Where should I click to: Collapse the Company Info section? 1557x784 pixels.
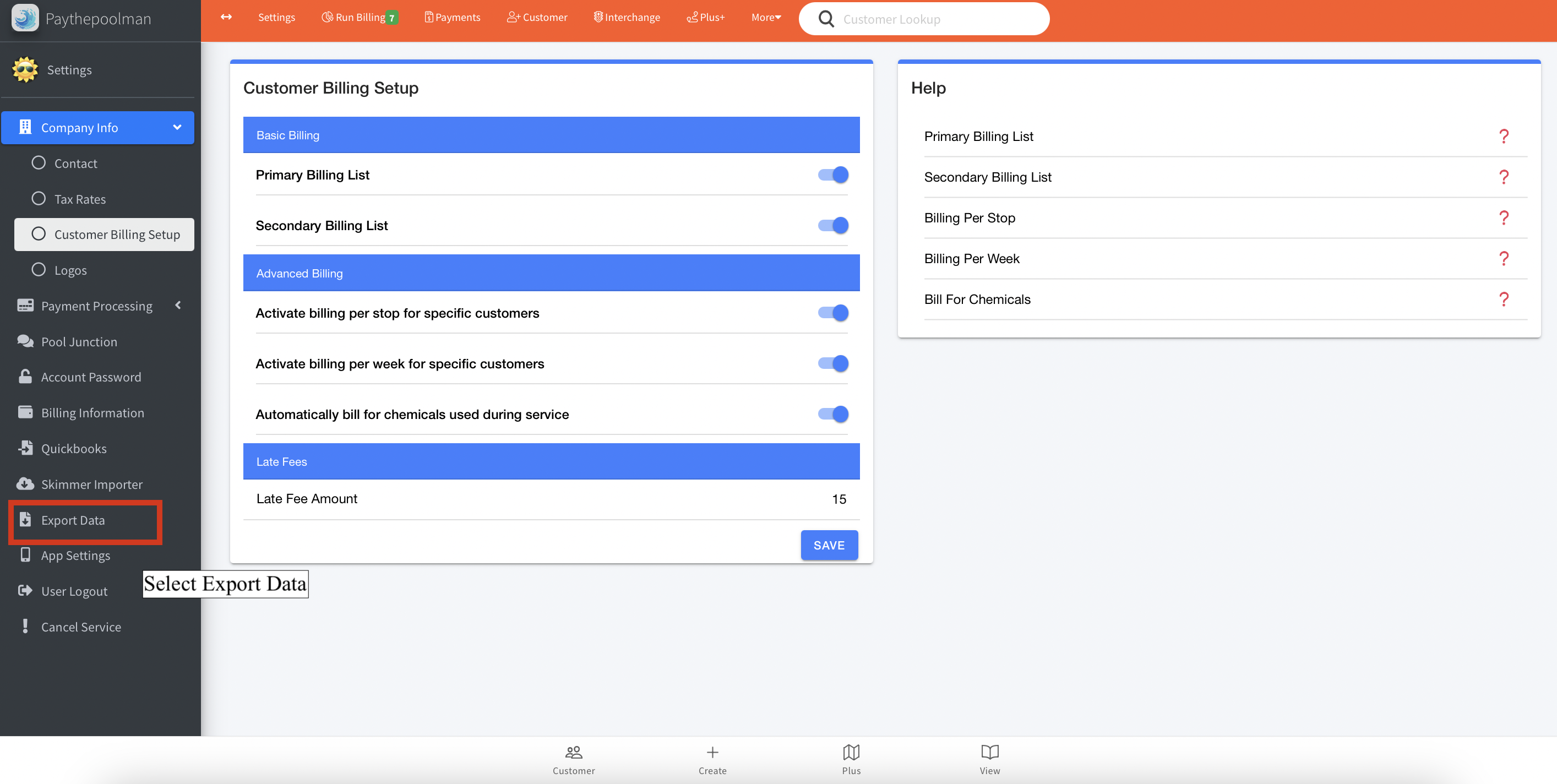pos(177,128)
